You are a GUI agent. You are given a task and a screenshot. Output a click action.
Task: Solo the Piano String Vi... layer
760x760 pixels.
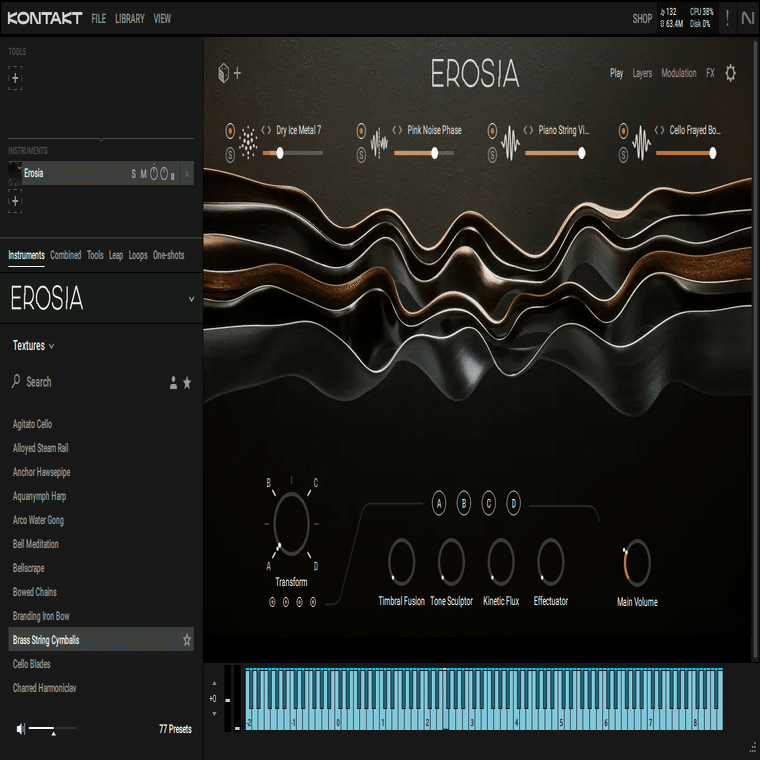pos(492,155)
